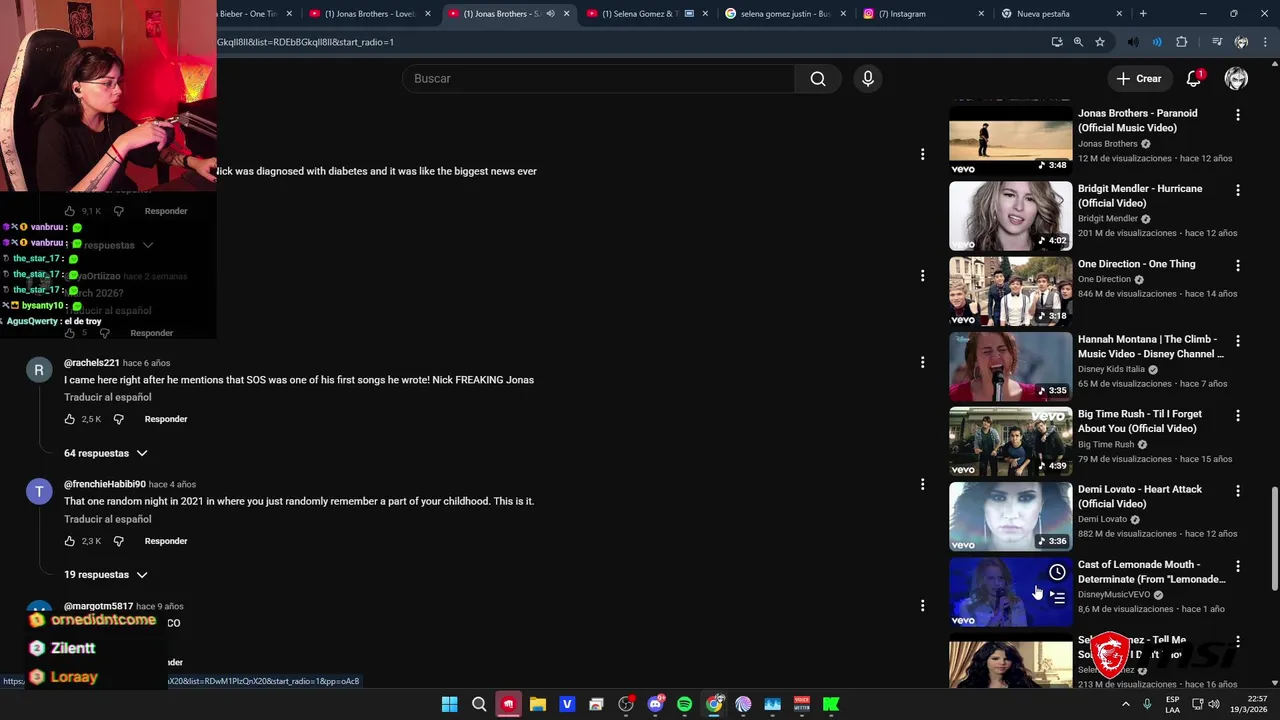Dislike the @rachels221 comment

pos(118,419)
